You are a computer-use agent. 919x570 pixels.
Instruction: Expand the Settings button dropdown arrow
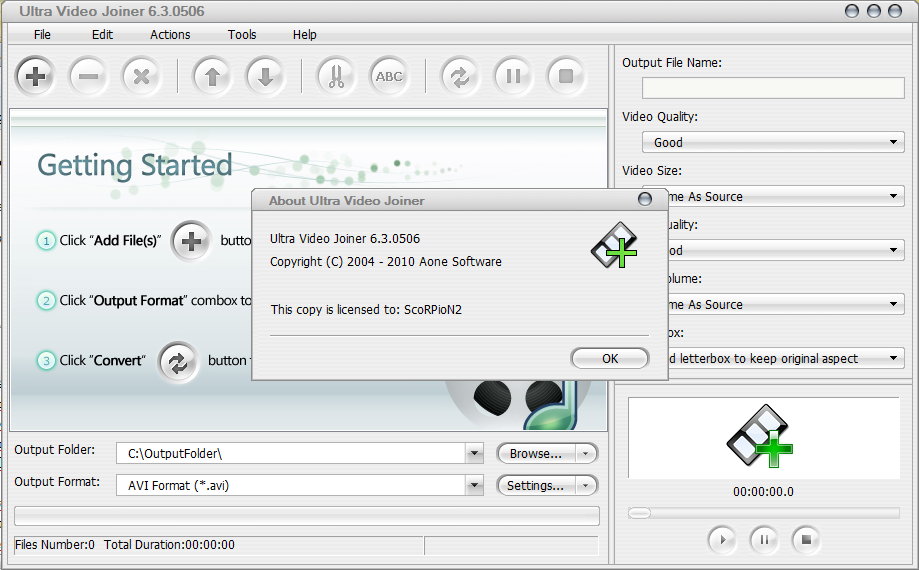coord(585,485)
